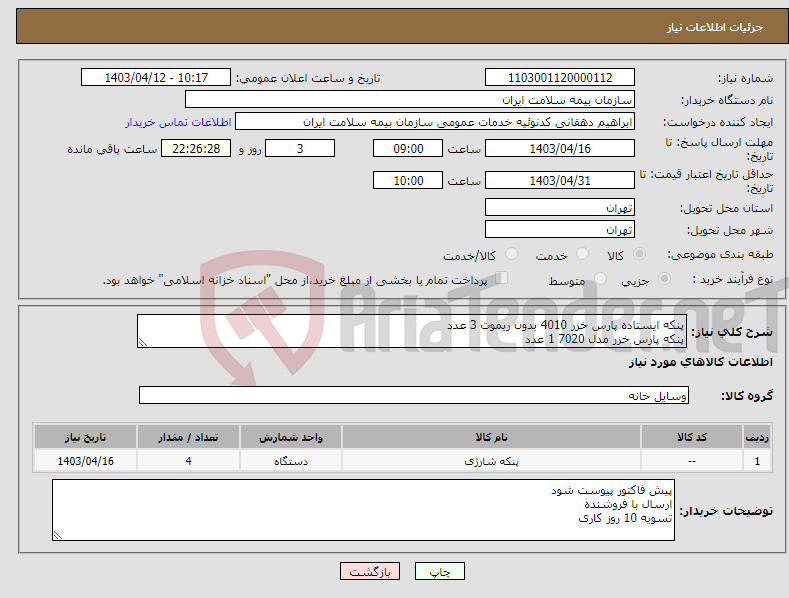Click the واحد شمارش column header

(x=291, y=437)
